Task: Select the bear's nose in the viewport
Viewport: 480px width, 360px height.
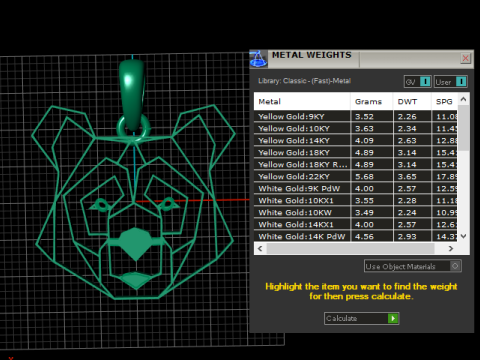Action: 135,244
